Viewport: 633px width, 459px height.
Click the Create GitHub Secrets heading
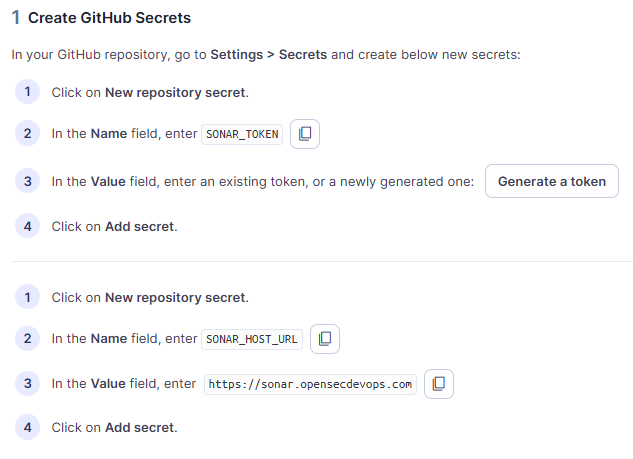[109, 18]
